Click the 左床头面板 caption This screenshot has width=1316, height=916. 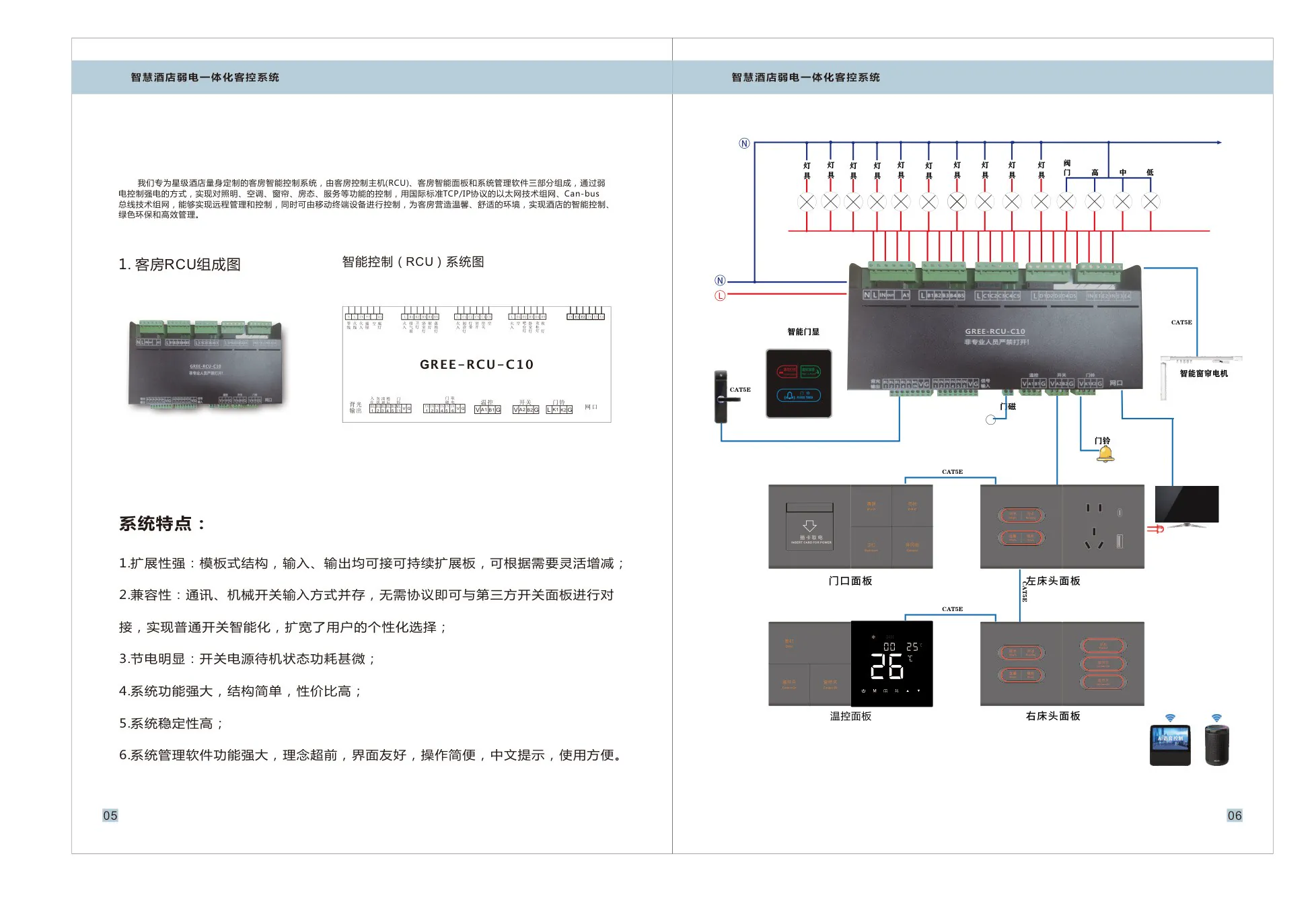tap(1053, 581)
